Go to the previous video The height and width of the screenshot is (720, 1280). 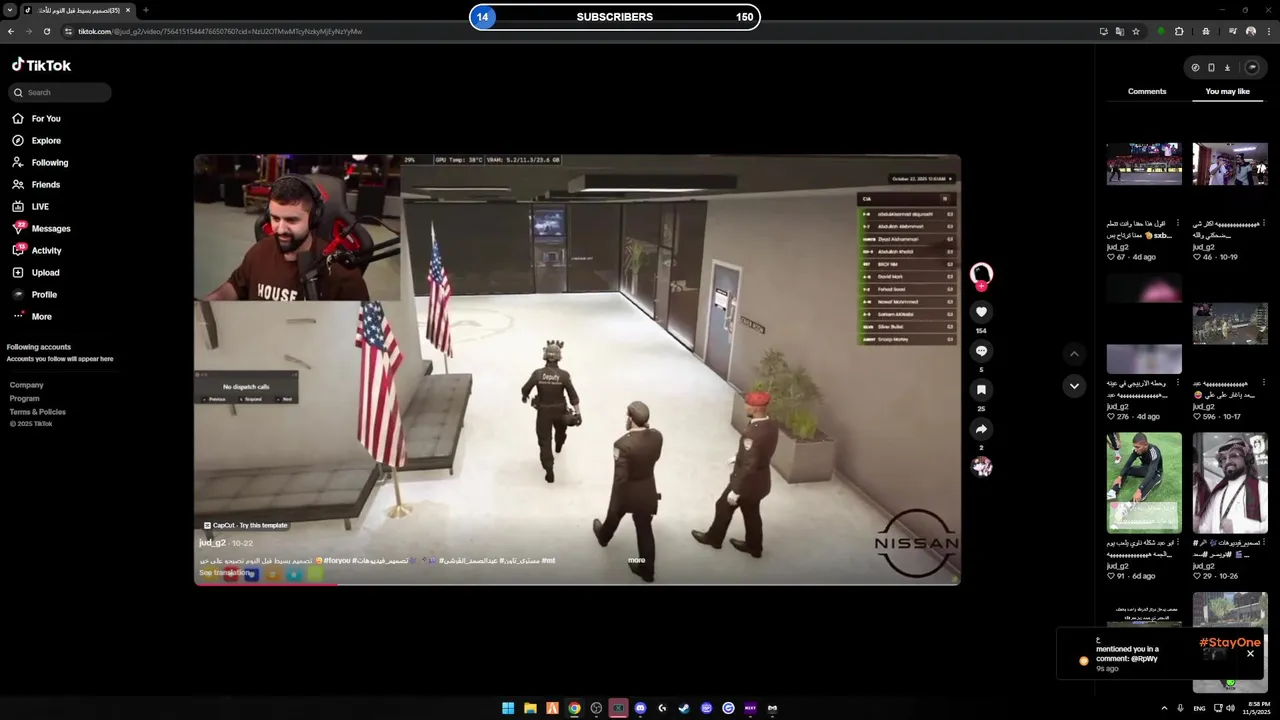pyautogui.click(x=1074, y=354)
